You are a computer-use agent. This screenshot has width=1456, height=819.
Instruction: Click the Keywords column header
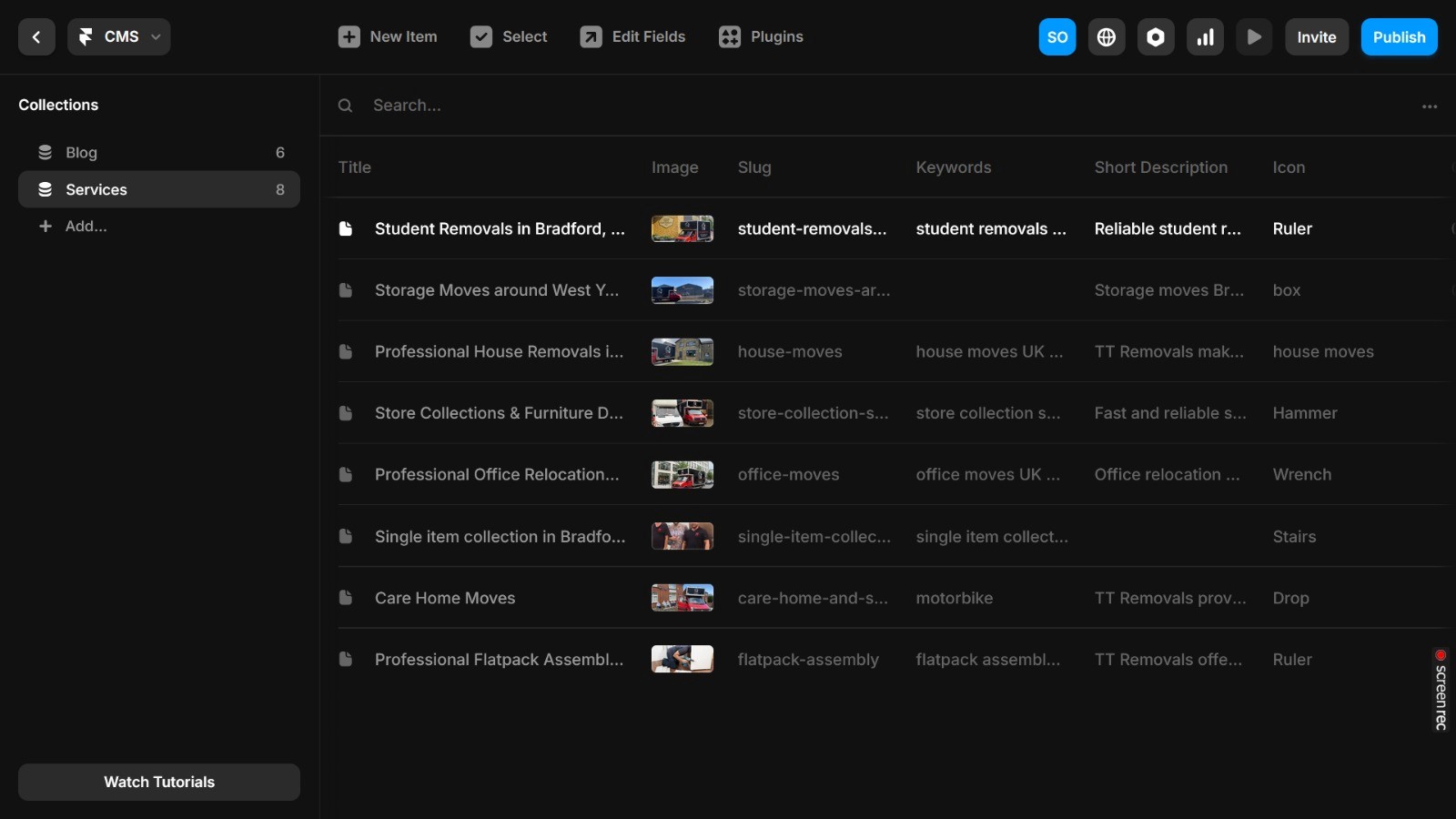(954, 167)
